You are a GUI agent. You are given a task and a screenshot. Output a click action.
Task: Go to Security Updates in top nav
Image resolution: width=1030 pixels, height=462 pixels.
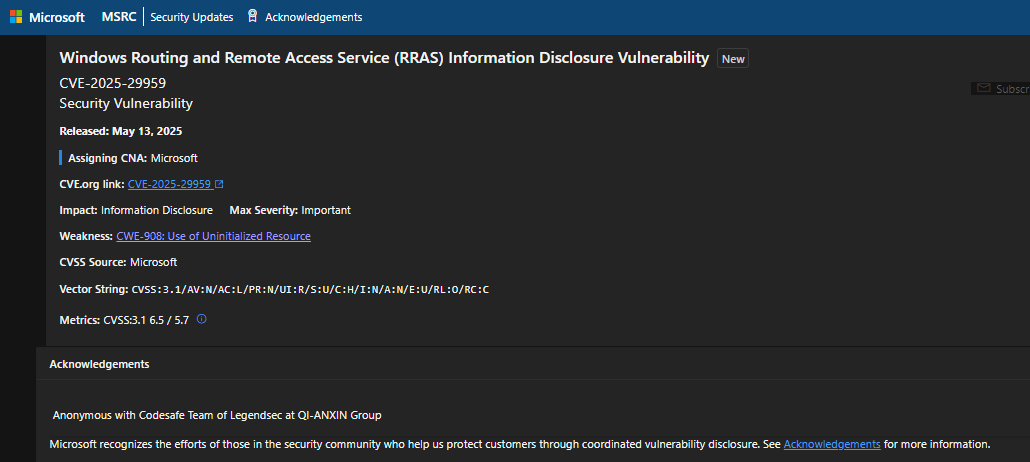tap(191, 17)
